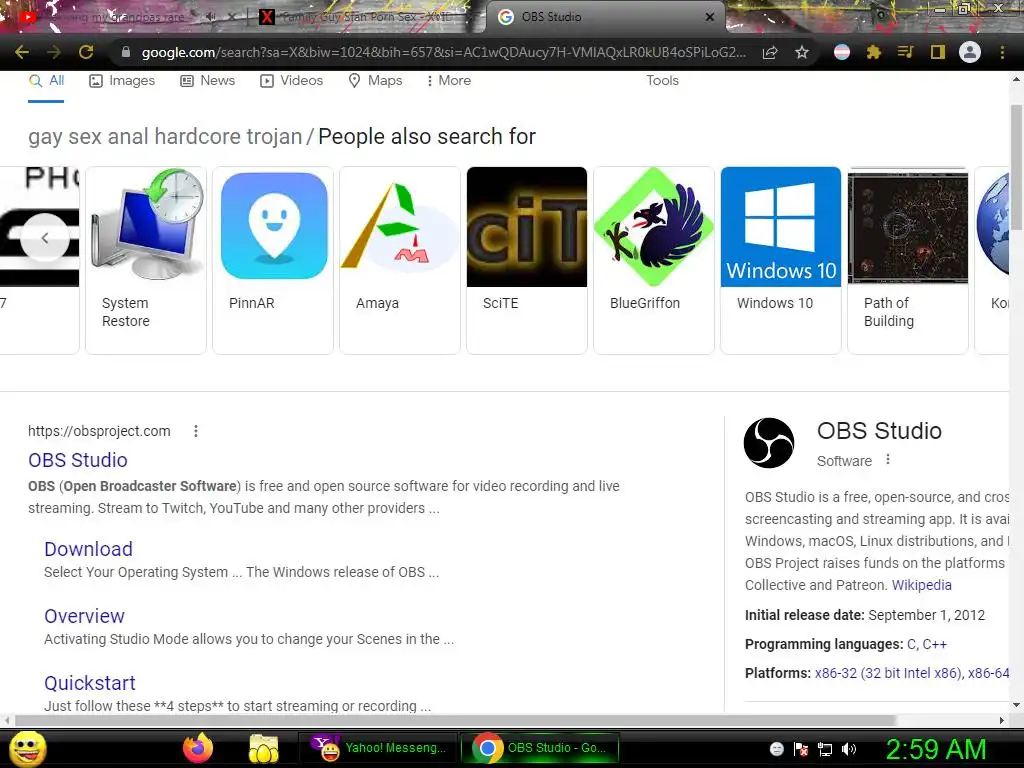The image size is (1024, 768).
Task: Select the All search tab
Action: pyautogui.click(x=46, y=81)
